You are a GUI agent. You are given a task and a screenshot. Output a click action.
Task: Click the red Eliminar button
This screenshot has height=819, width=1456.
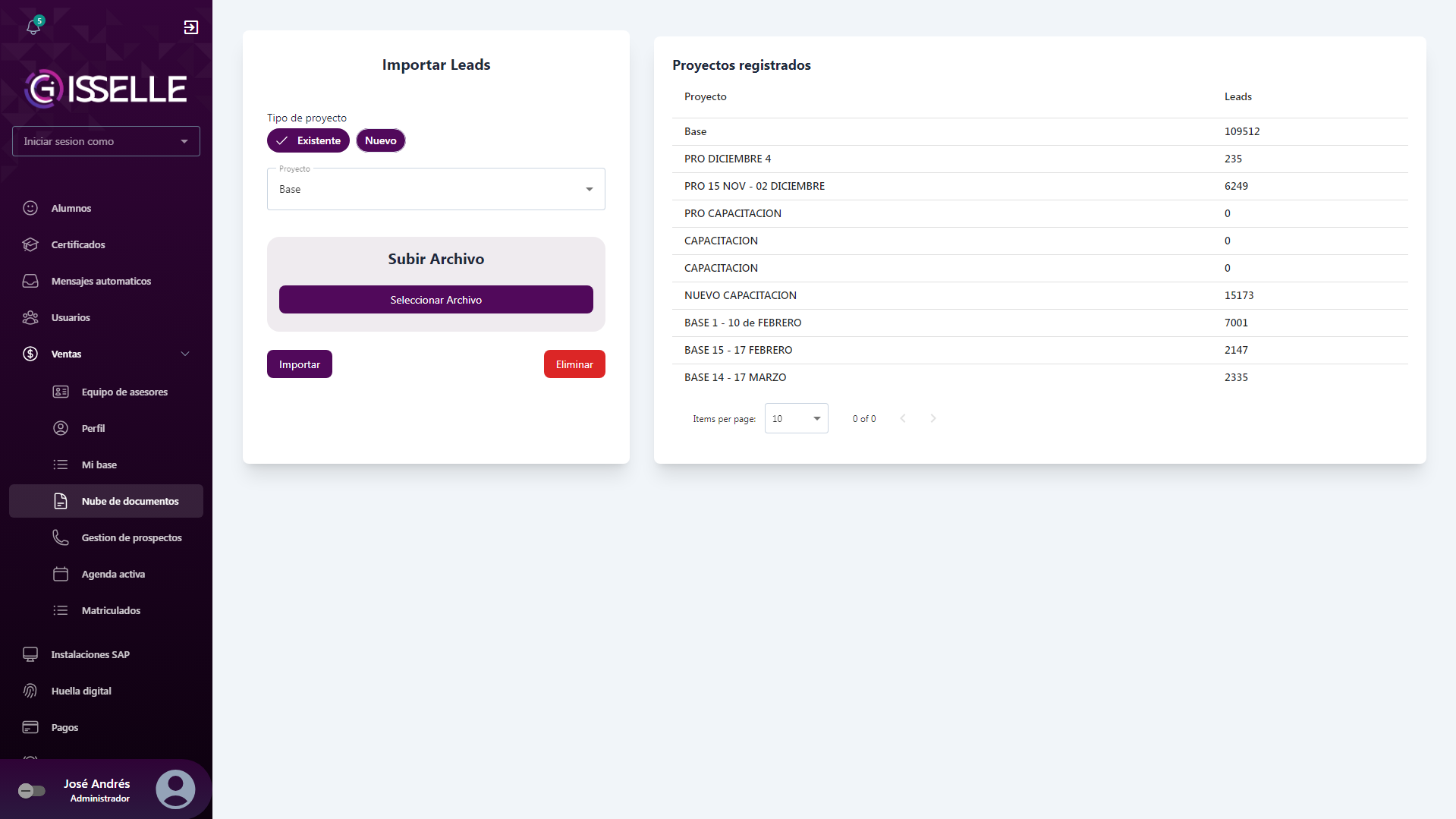(574, 364)
